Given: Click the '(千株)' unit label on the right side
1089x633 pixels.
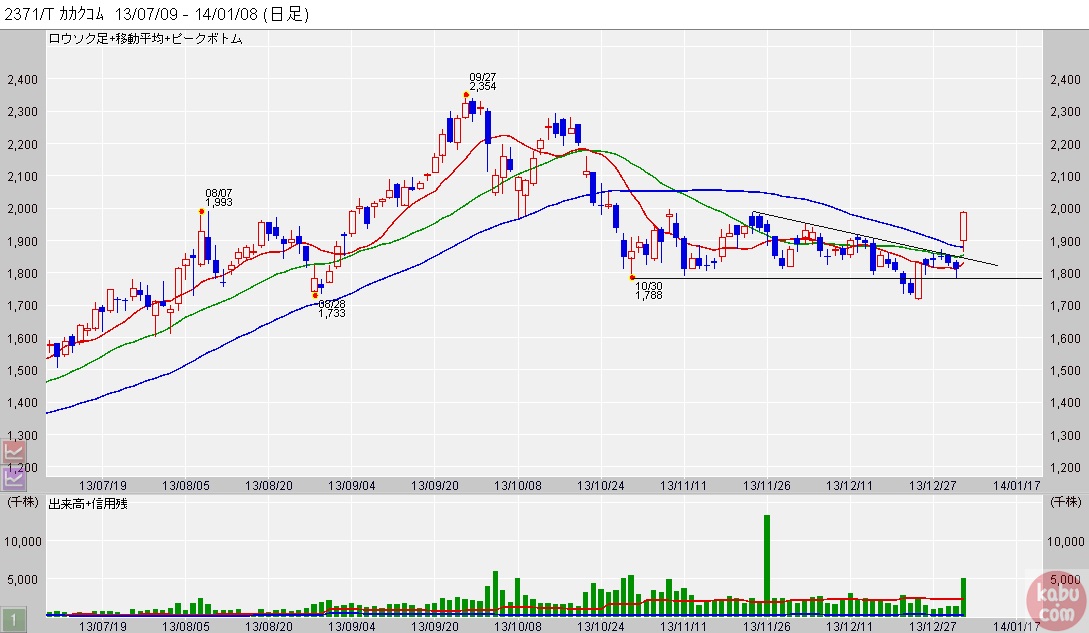Looking at the screenshot, I should 1066,502.
